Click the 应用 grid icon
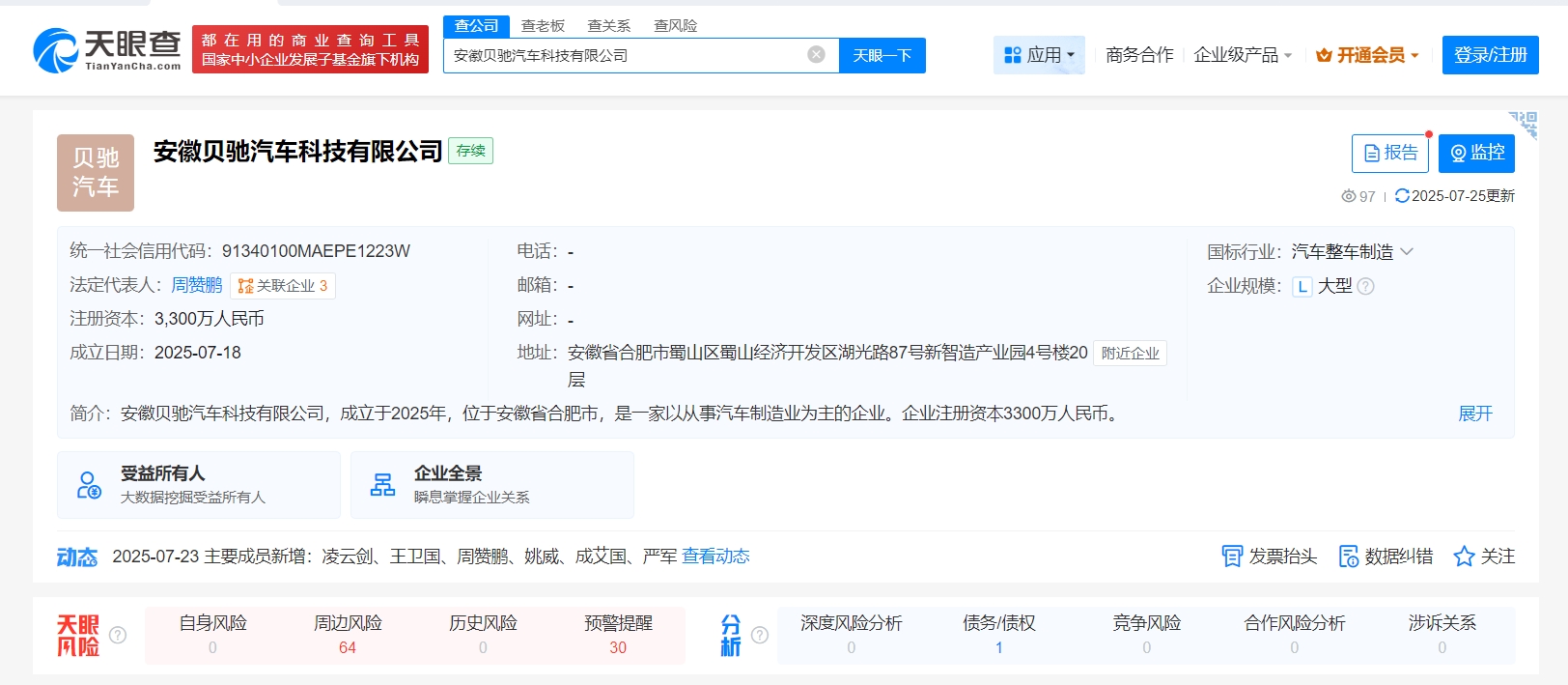The height and width of the screenshot is (685, 1568). (x=1012, y=55)
